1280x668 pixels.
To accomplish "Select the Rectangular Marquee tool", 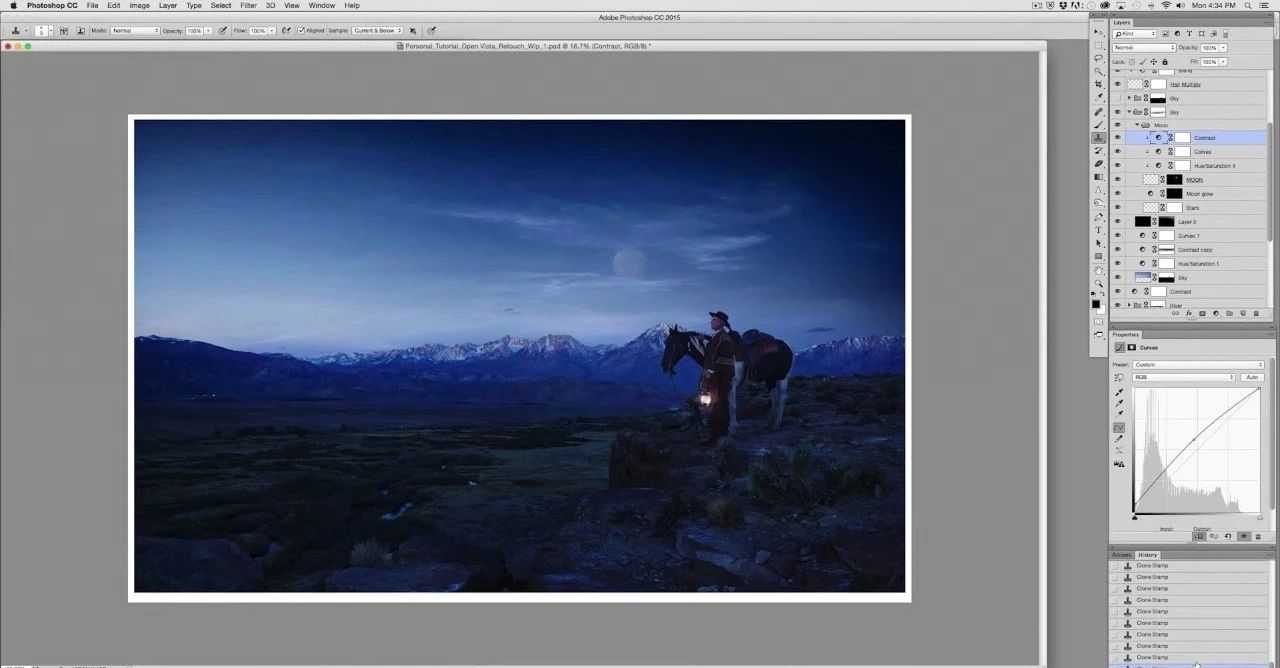I will click(x=1099, y=46).
